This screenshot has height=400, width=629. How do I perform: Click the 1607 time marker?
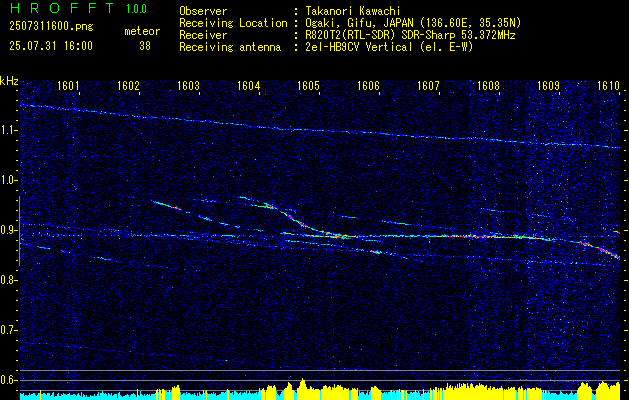[x=428, y=85]
